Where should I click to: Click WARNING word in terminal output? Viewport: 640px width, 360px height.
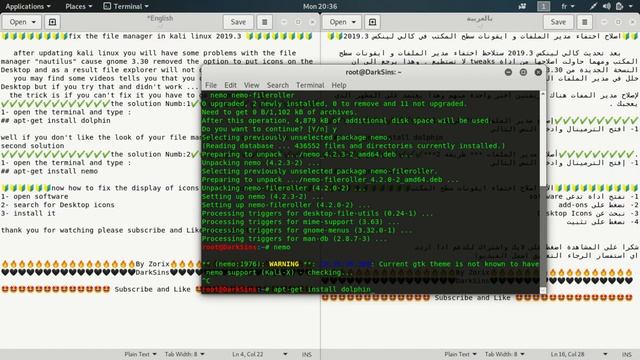[284, 264]
